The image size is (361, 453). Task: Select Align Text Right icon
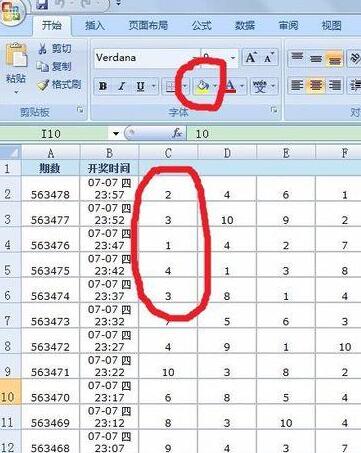[335, 86]
